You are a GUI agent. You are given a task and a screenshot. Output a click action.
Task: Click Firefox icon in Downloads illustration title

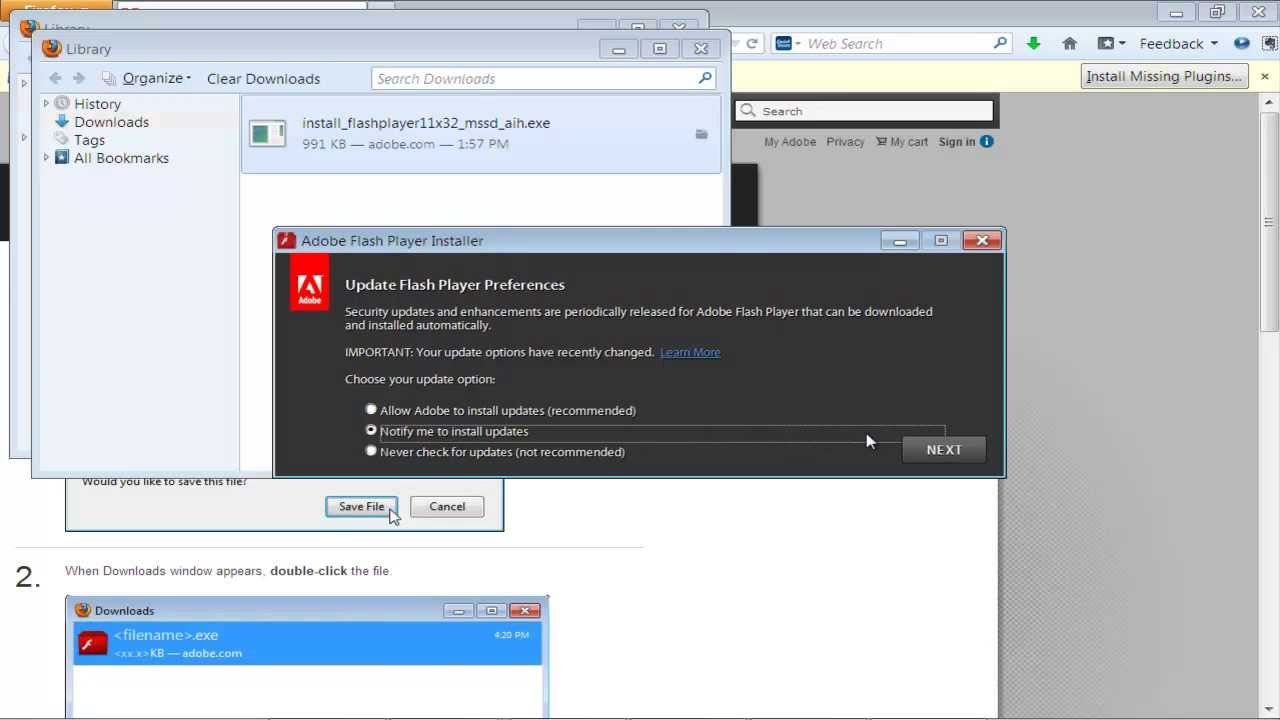coord(83,610)
